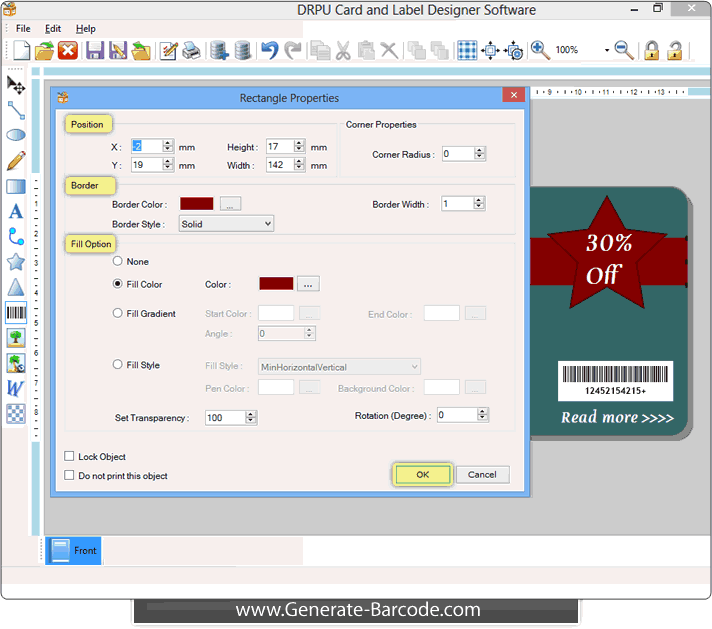Click the Fill Color red swatch

coord(276,284)
